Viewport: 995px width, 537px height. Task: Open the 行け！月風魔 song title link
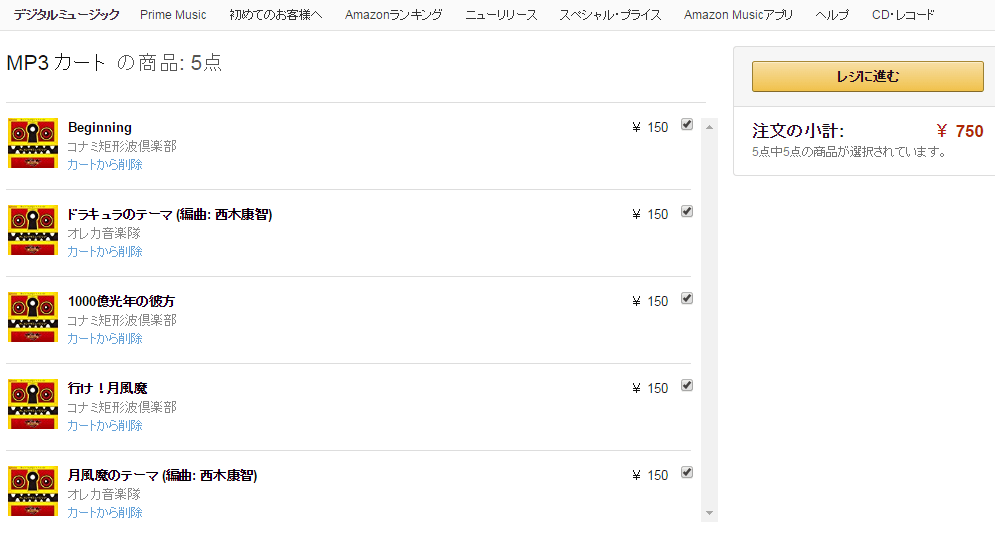click(108, 388)
